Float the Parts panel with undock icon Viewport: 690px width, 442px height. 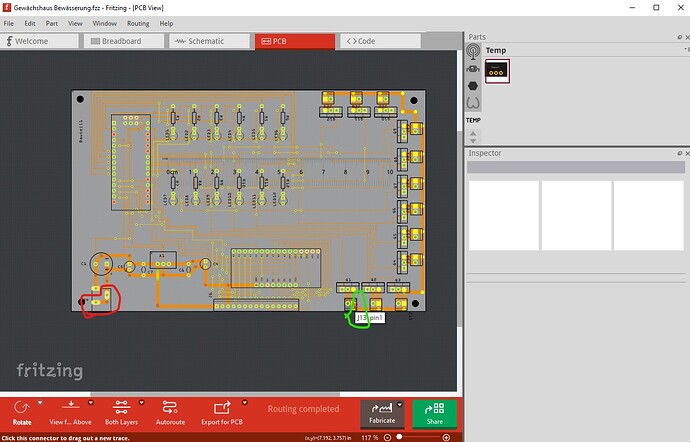[x=680, y=37]
